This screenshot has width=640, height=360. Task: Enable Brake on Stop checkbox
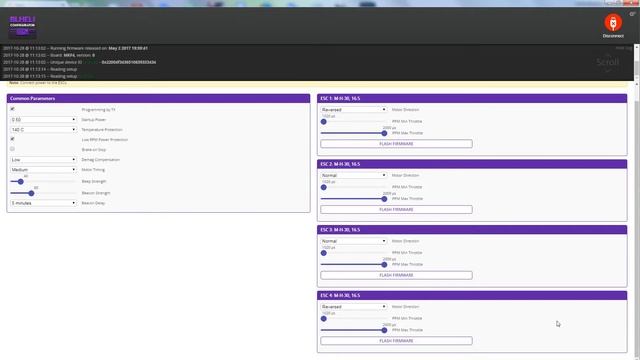(12, 149)
